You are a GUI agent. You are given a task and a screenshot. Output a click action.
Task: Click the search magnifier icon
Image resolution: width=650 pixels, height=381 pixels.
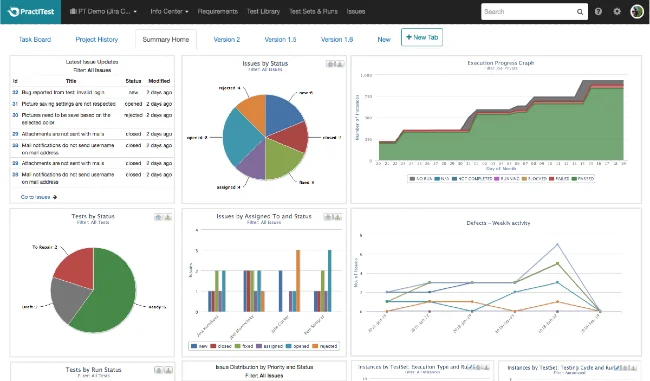580,12
